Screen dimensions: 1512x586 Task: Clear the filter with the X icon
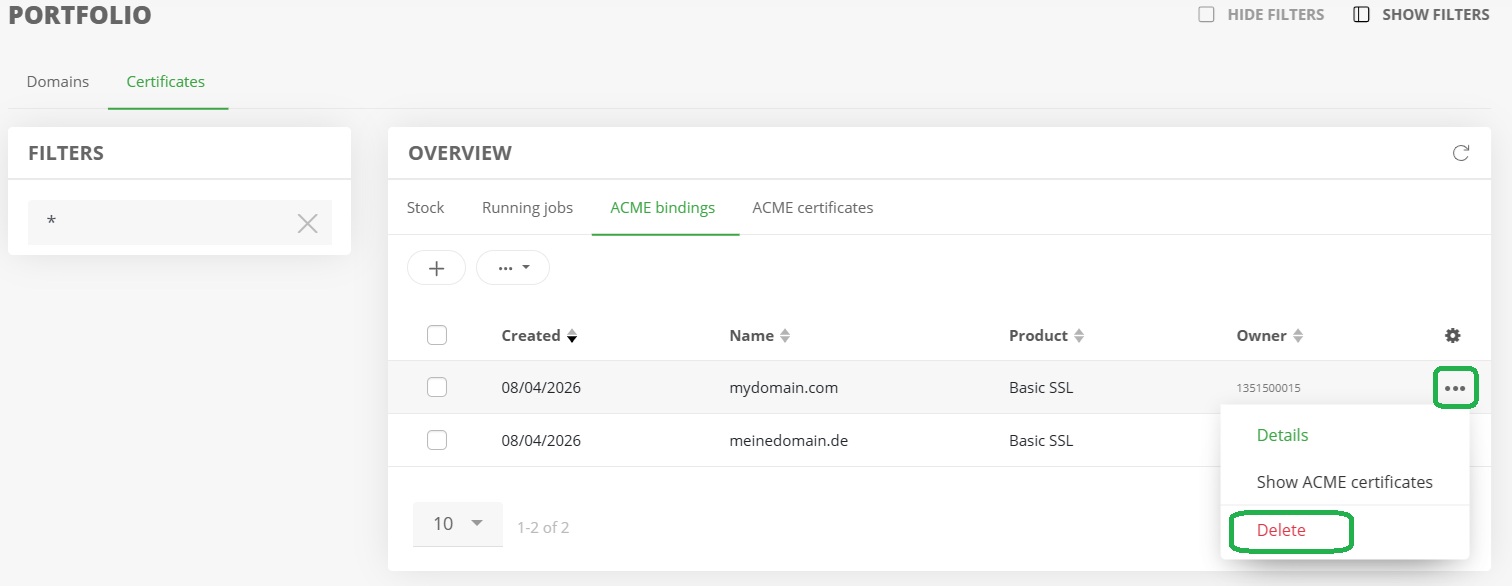click(307, 224)
